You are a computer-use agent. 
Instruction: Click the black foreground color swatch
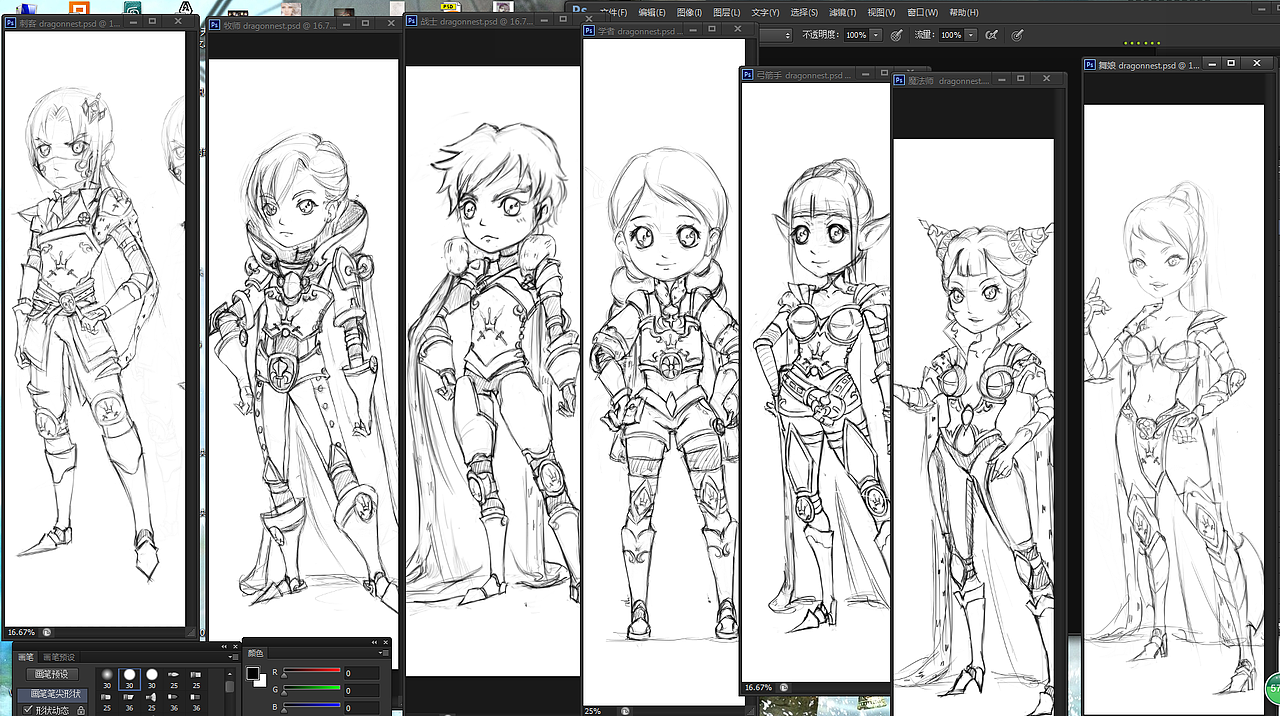(x=253, y=673)
